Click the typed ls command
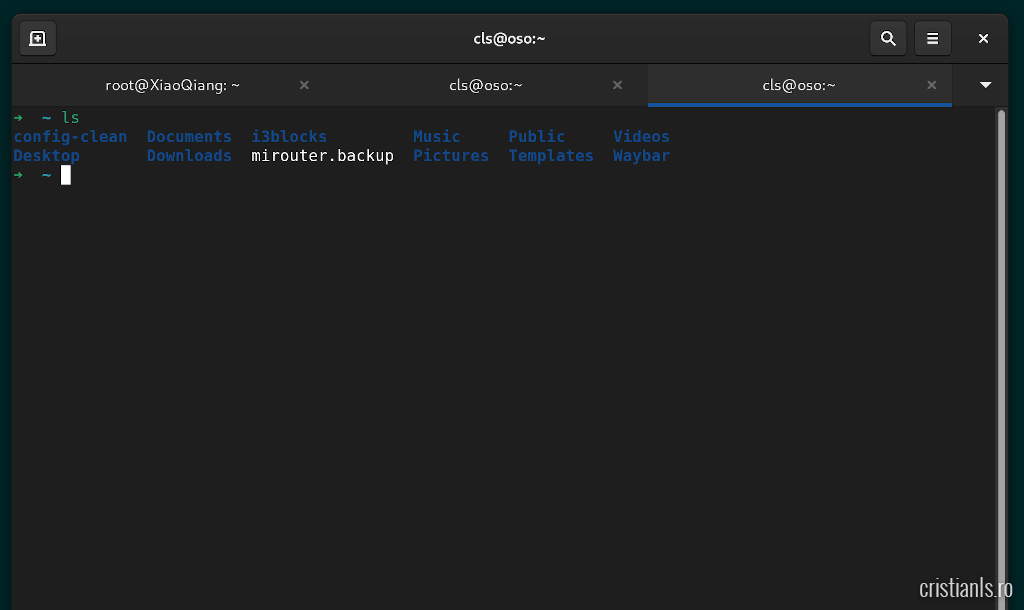The image size is (1024, 610). tap(70, 118)
